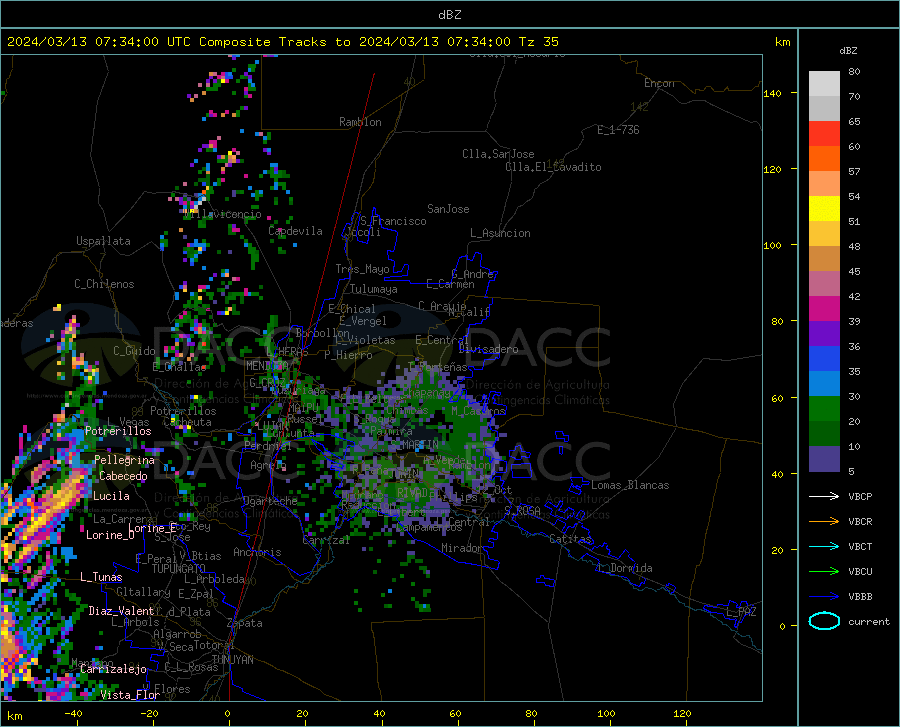Click the gray 70 dBZ legend swatch
The height and width of the screenshot is (727, 900).
(824, 108)
